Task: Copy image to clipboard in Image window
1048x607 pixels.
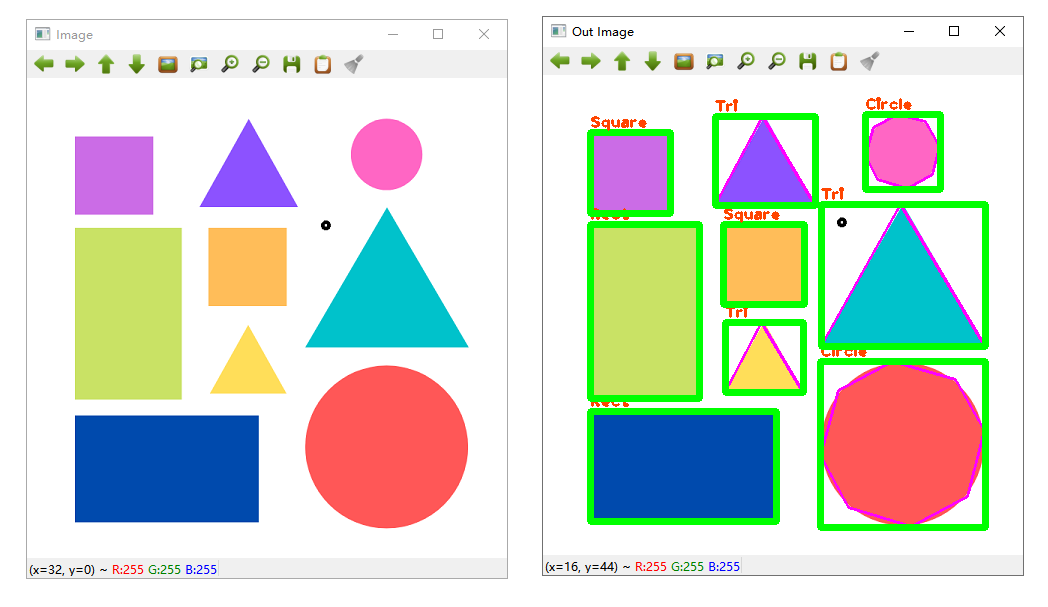Action: click(323, 64)
